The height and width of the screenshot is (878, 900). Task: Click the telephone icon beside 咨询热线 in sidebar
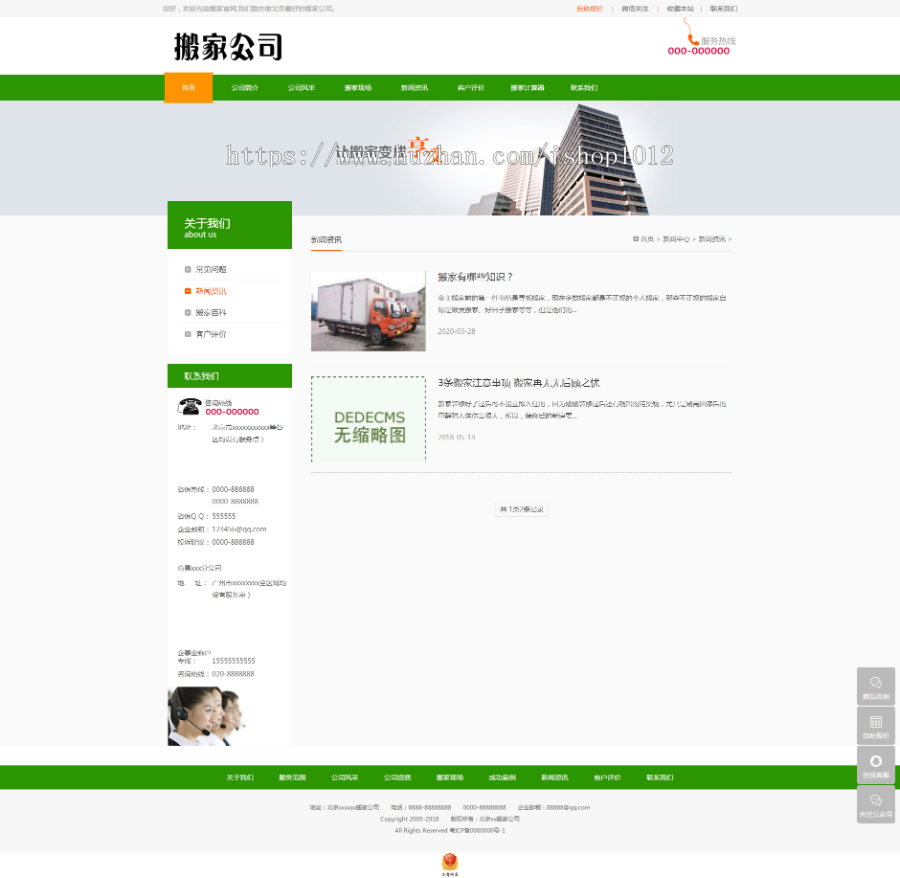pos(191,408)
